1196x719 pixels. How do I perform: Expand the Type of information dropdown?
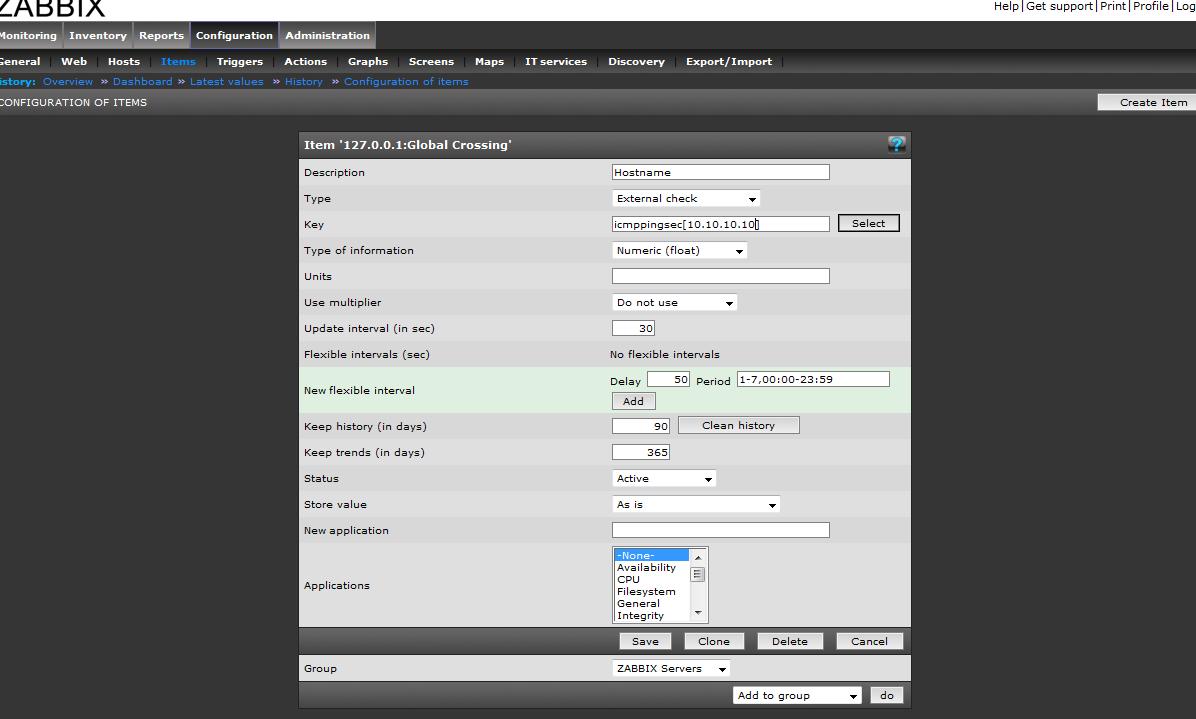[680, 251]
